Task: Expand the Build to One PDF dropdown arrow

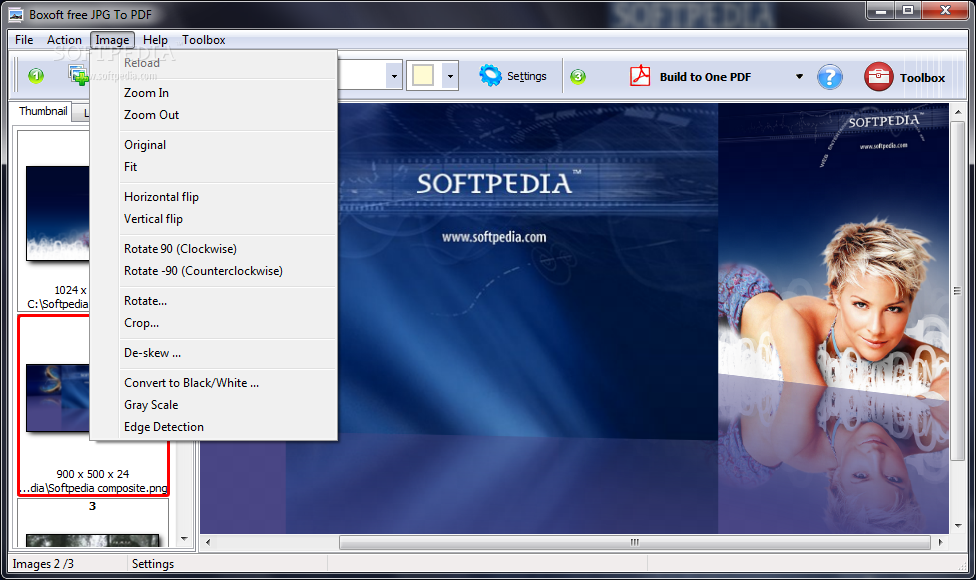Action: 799,77
